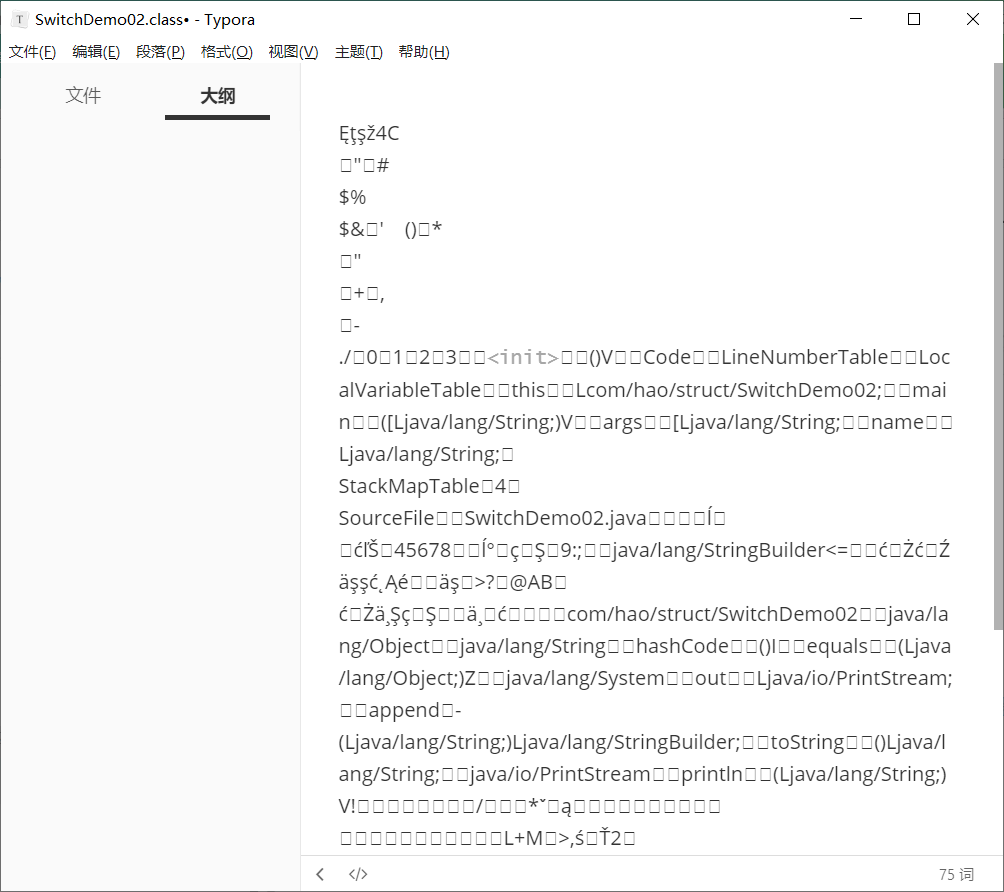The width and height of the screenshot is (1004, 892).
Task: Open the 段落(P) menu
Action: tap(160, 52)
